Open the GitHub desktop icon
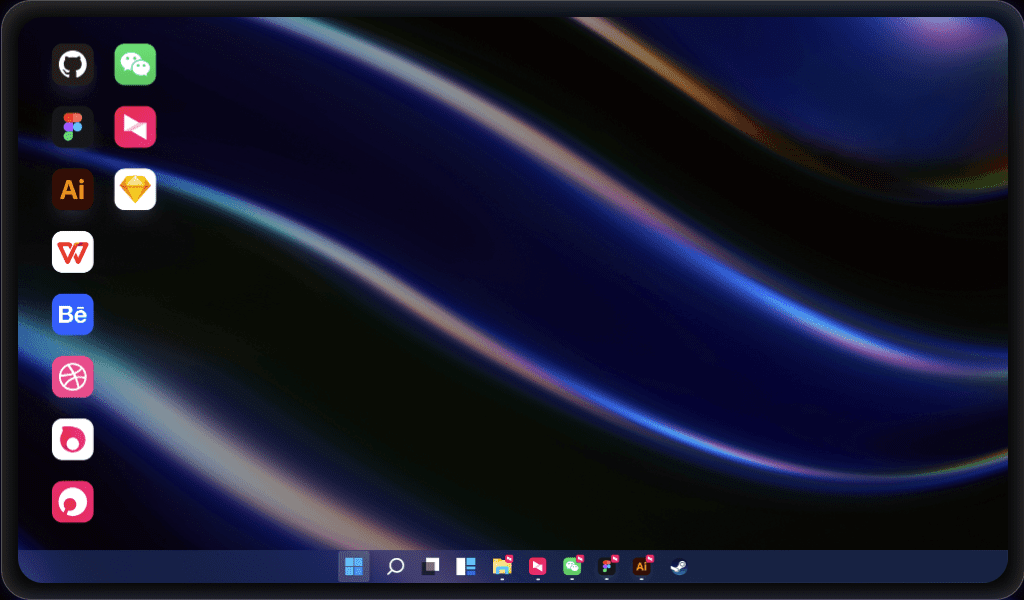This screenshot has height=600, width=1024. point(73,65)
